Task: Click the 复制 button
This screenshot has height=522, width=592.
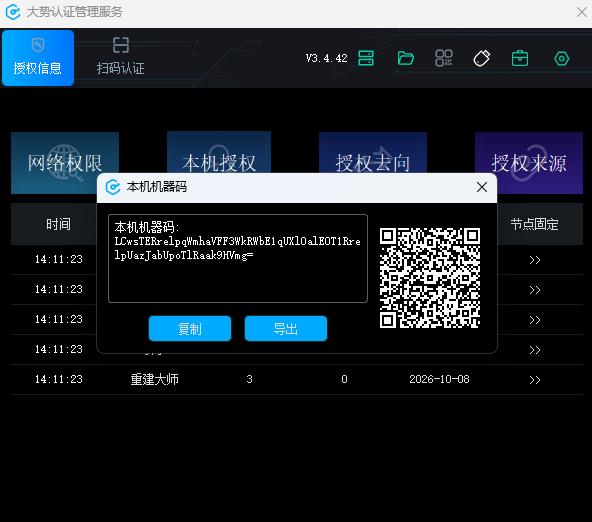Action: click(x=190, y=328)
